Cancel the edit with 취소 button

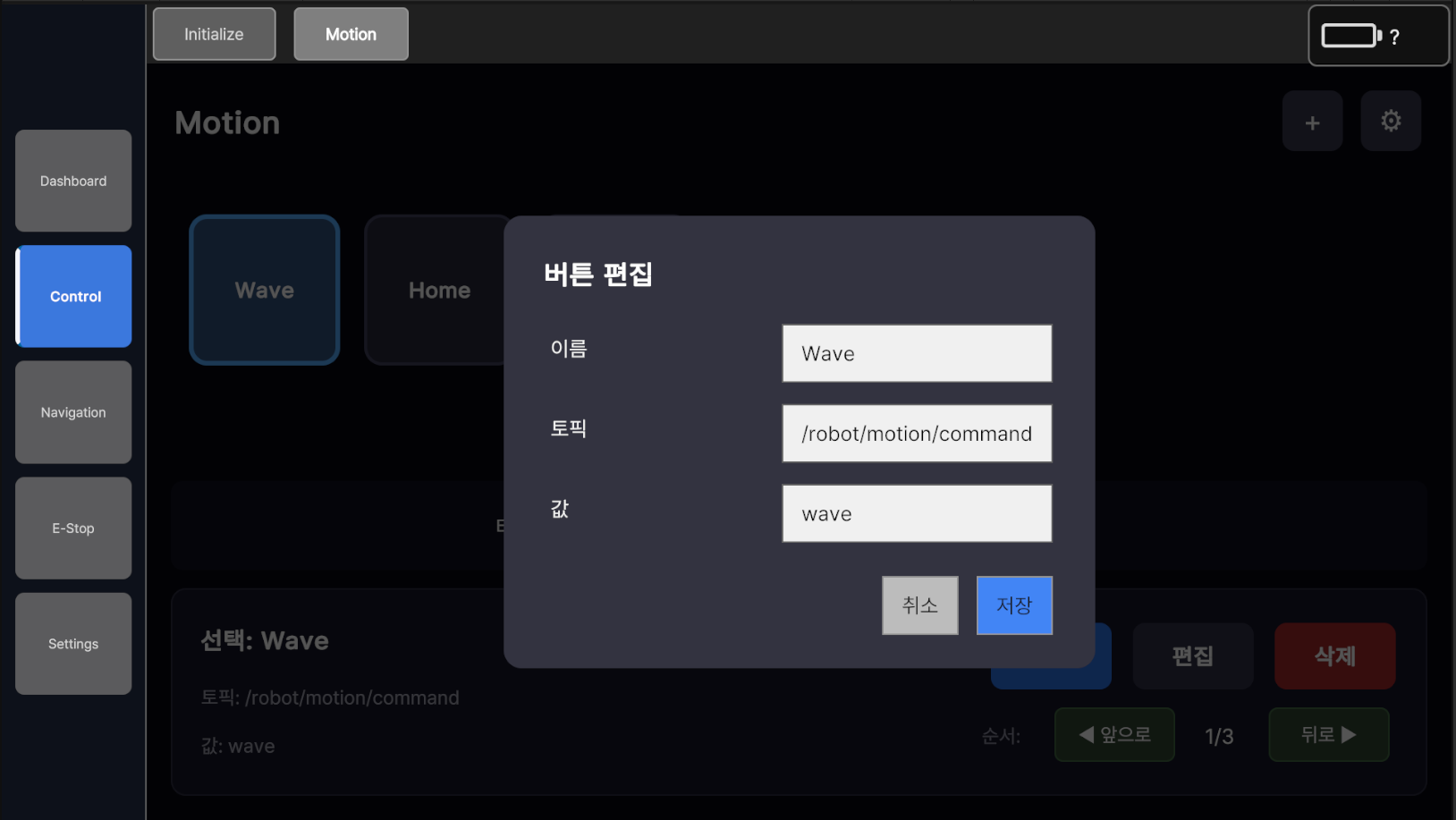(919, 605)
